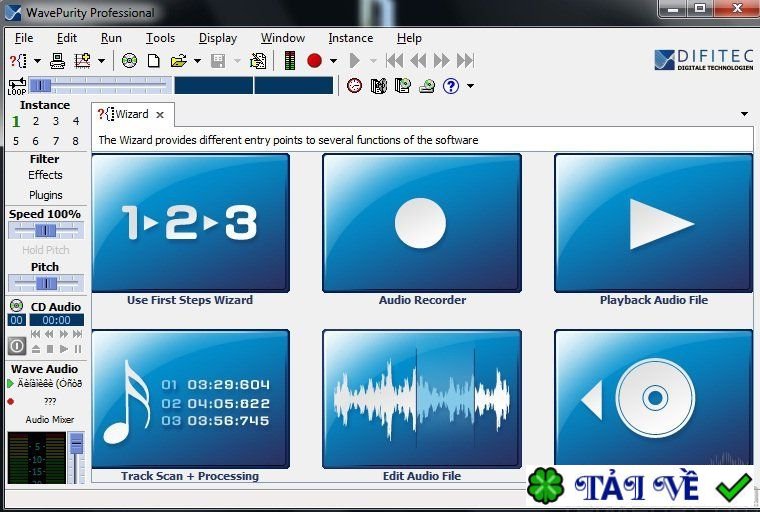This screenshot has width=760, height=512.
Task: Open dropdown arrow next to Record button
Action: tap(333, 61)
